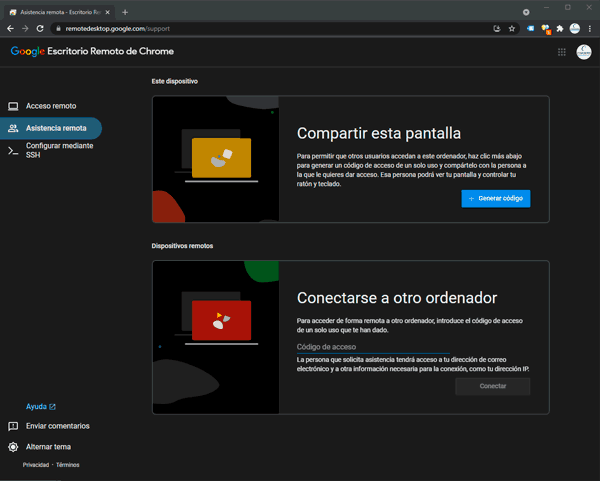Open the Extensions puzzle piece menu

[x=560, y=29]
